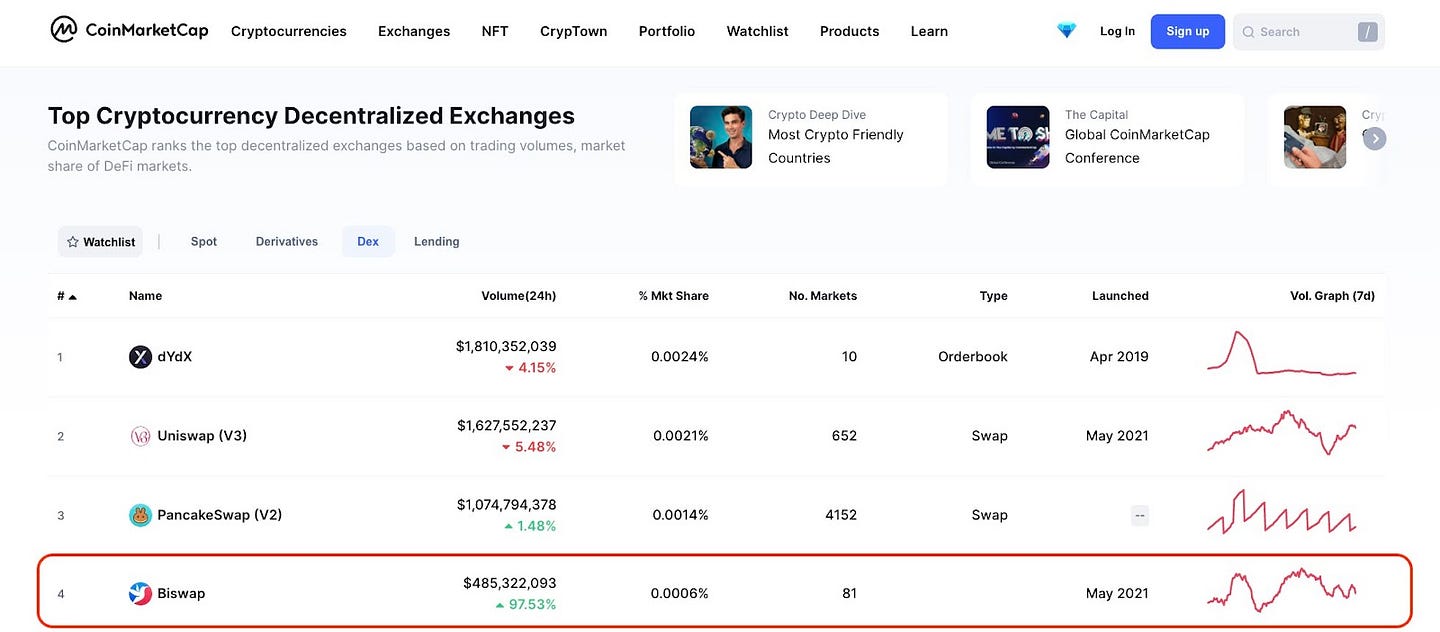Click the 0.0006% market share cell for Biswap
Image resolution: width=1440 pixels, height=632 pixels.
point(680,594)
